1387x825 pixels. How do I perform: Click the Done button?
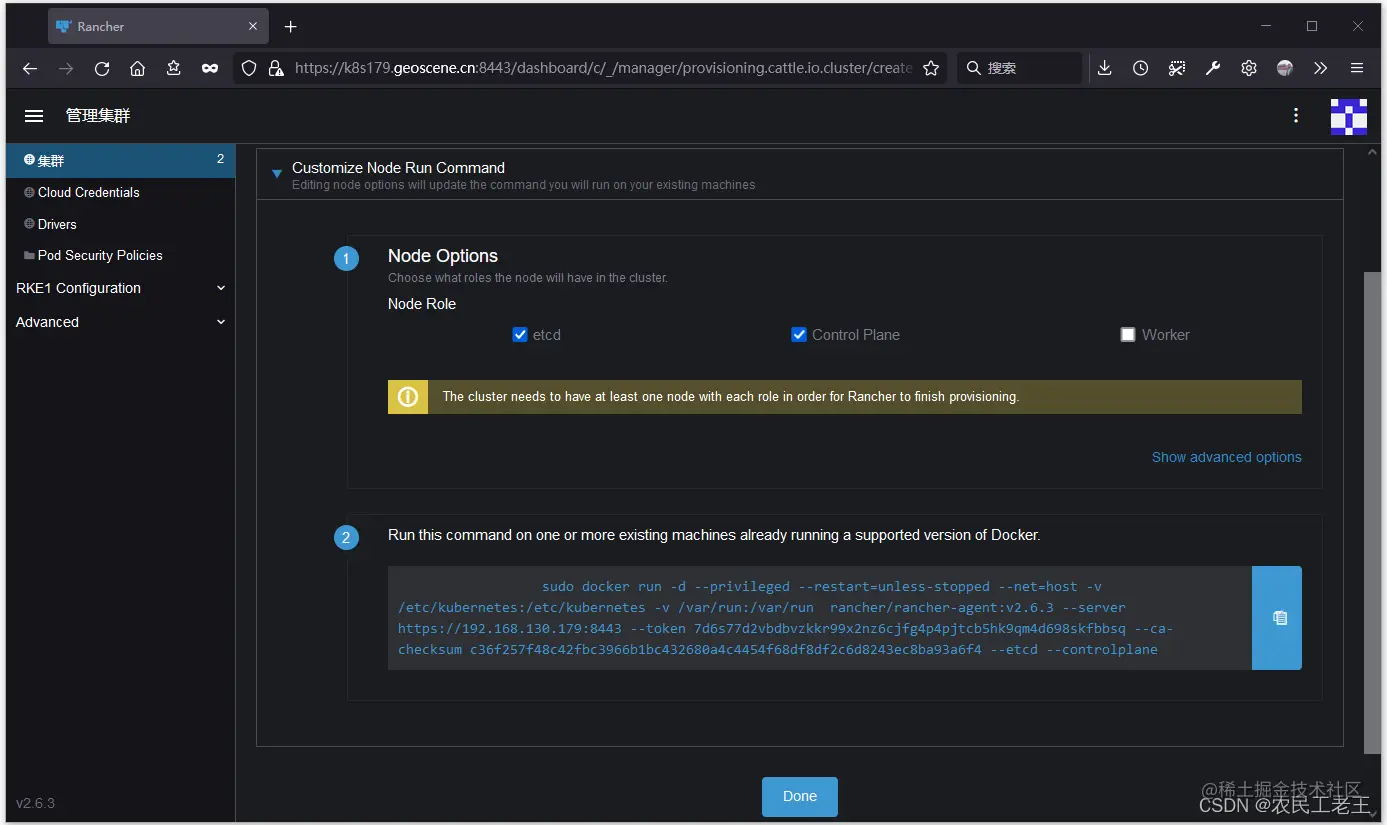pyautogui.click(x=800, y=797)
